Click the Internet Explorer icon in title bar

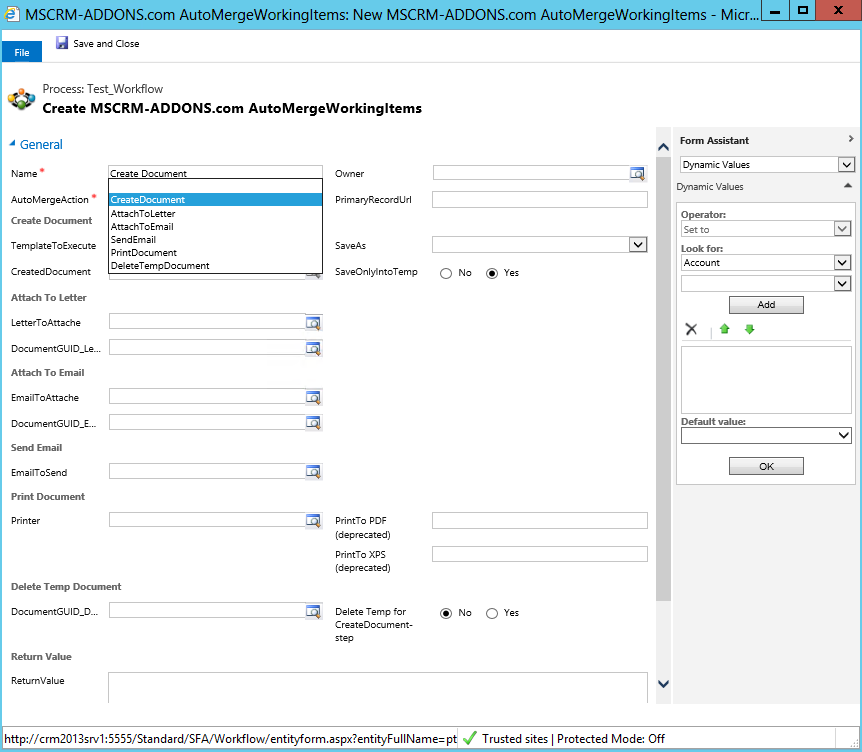coord(12,14)
